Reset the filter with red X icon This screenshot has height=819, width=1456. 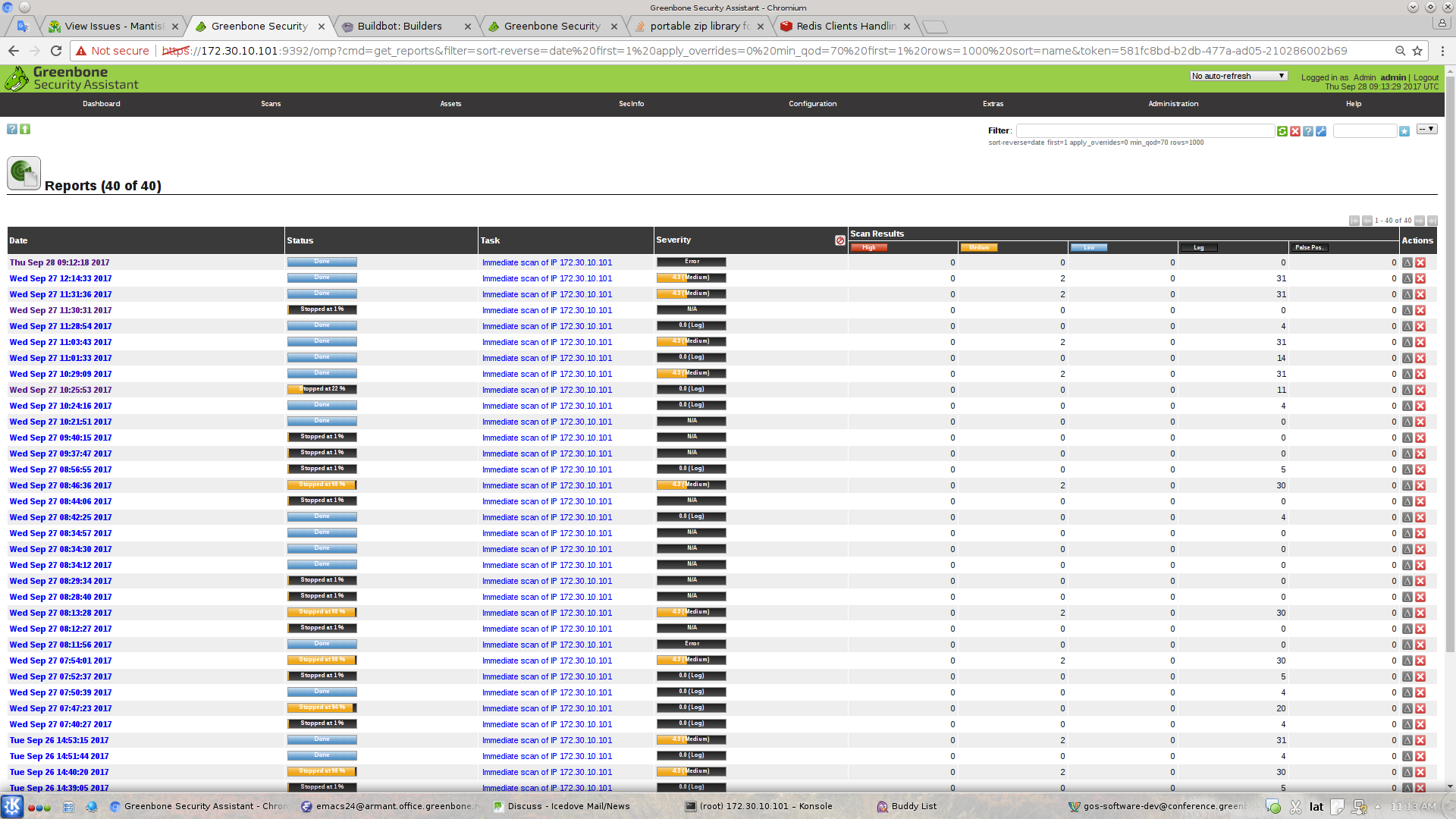[x=1295, y=132]
